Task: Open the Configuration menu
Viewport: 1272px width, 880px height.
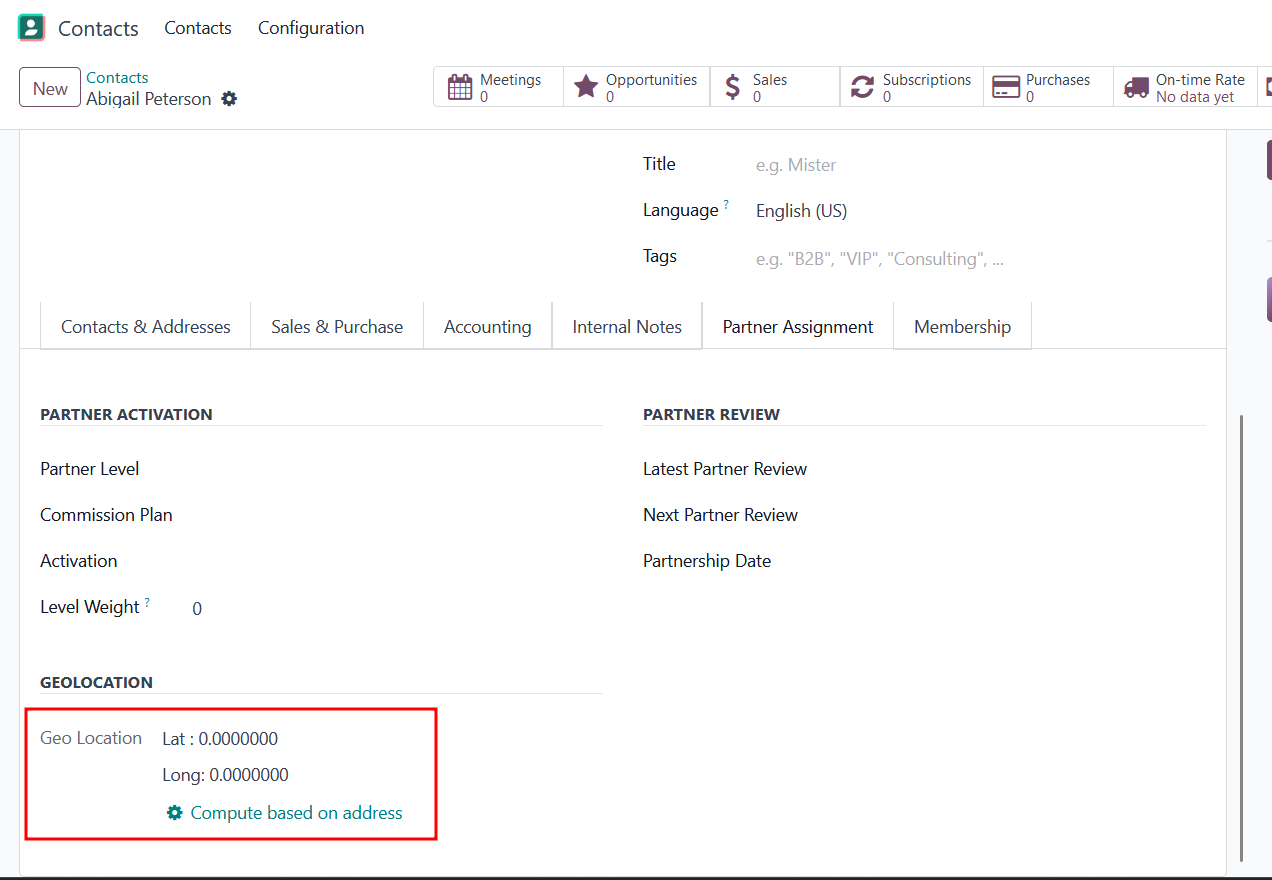Action: (x=311, y=28)
